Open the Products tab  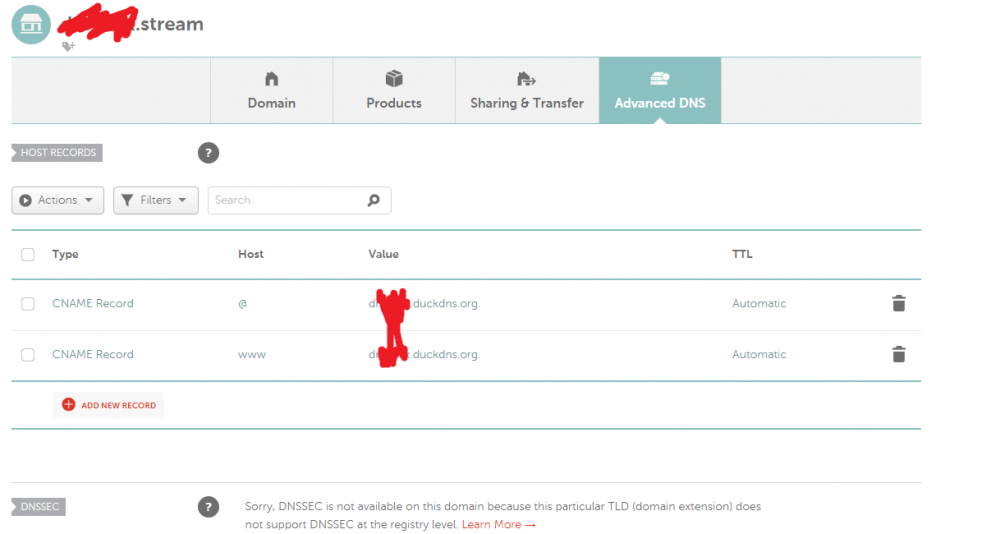tap(394, 91)
